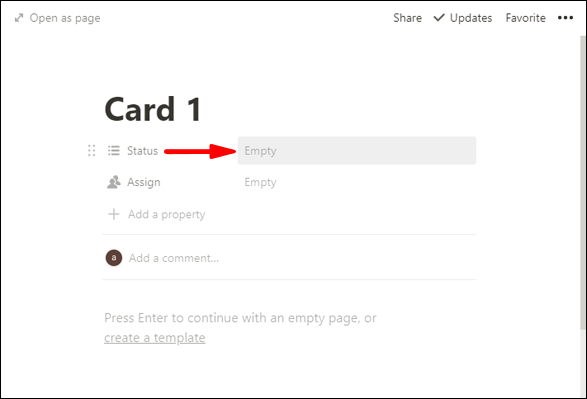Follow the create a template link
Image resolution: width=587 pixels, height=399 pixels.
point(155,338)
